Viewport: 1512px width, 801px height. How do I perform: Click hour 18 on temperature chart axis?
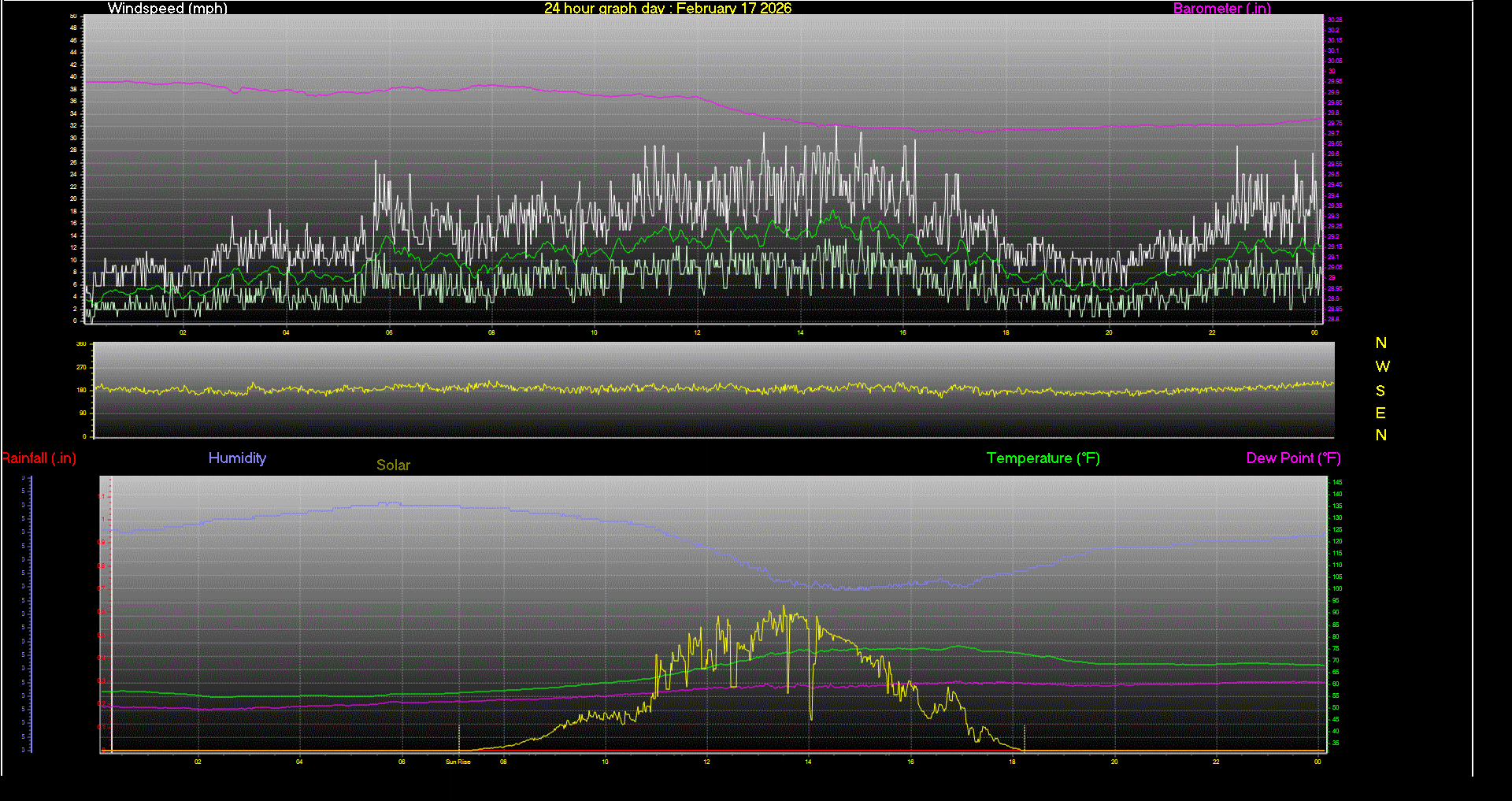(x=1012, y=762)
